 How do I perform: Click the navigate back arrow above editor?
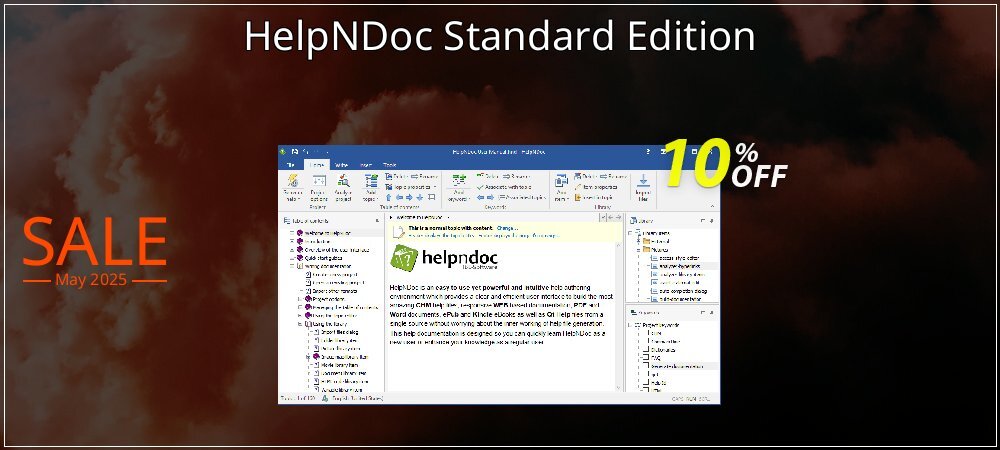click(x=610, y=217)
